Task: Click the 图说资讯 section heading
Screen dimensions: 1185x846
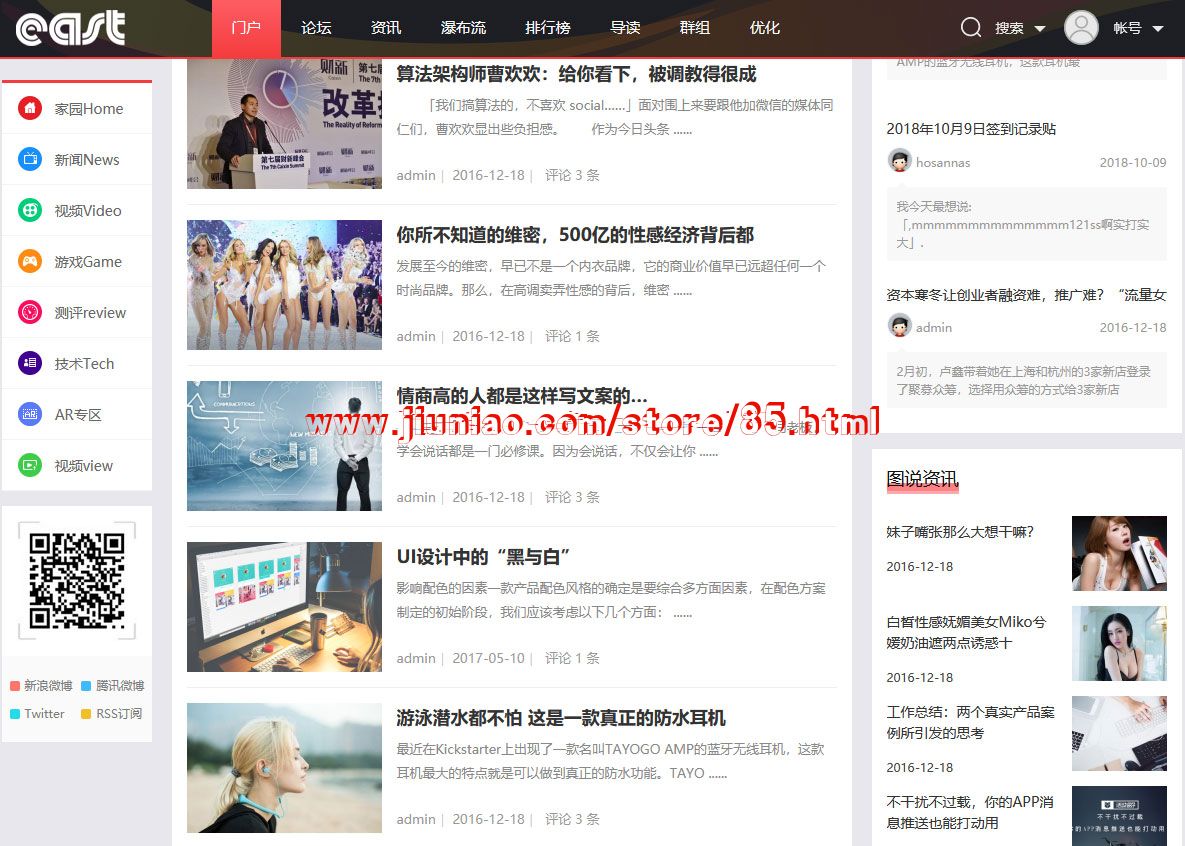Action: pyautogui.click(x=922, y=479)
